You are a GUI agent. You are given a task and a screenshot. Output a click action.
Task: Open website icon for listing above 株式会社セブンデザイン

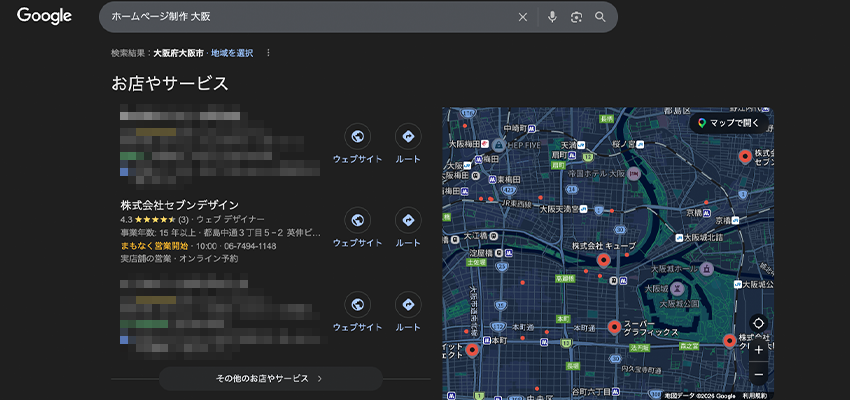click(357, 136)
